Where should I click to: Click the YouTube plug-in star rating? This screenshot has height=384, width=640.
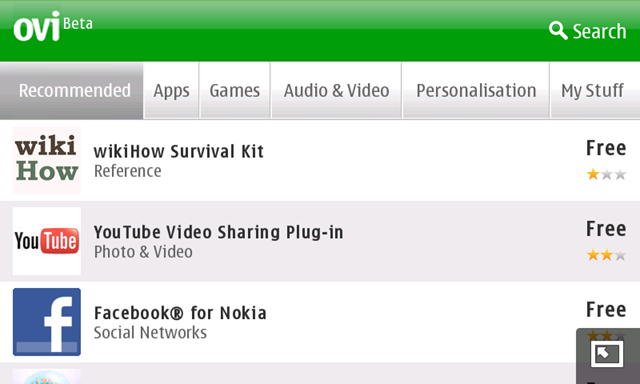(x=606, y=255)
